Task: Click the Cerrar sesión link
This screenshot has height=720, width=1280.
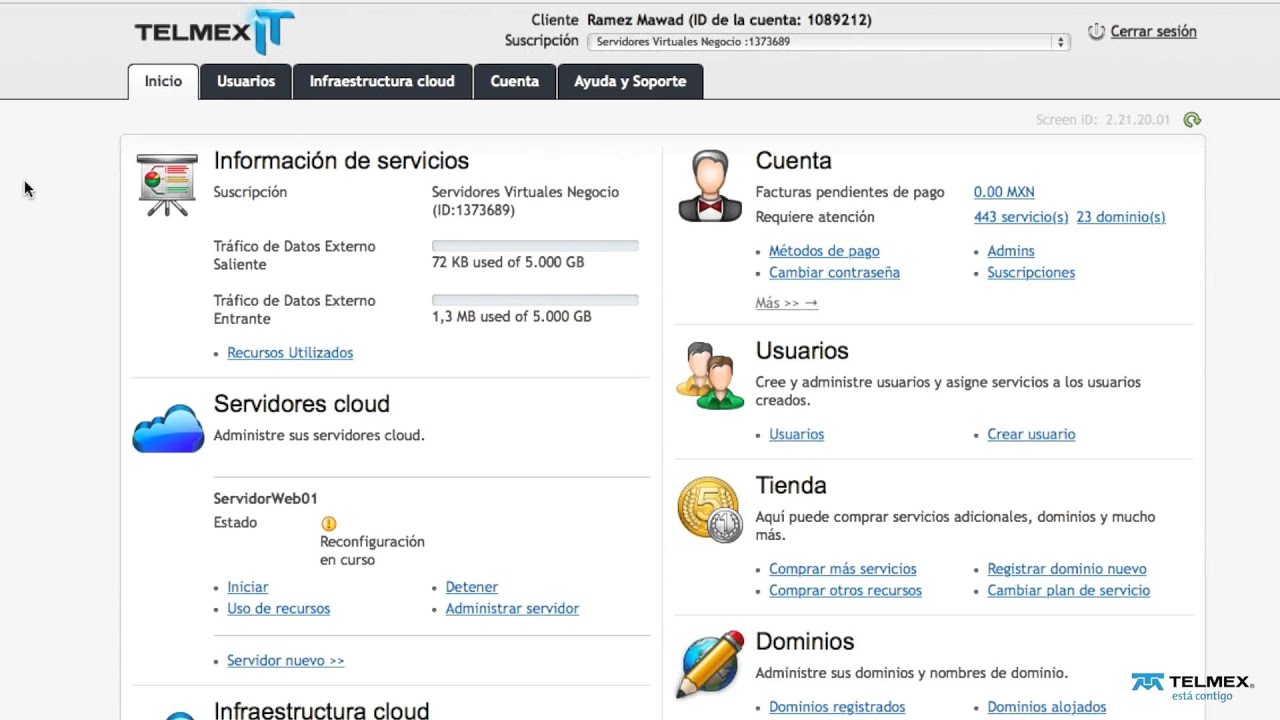Action: pyautogui.click(x=1153, y=32)
